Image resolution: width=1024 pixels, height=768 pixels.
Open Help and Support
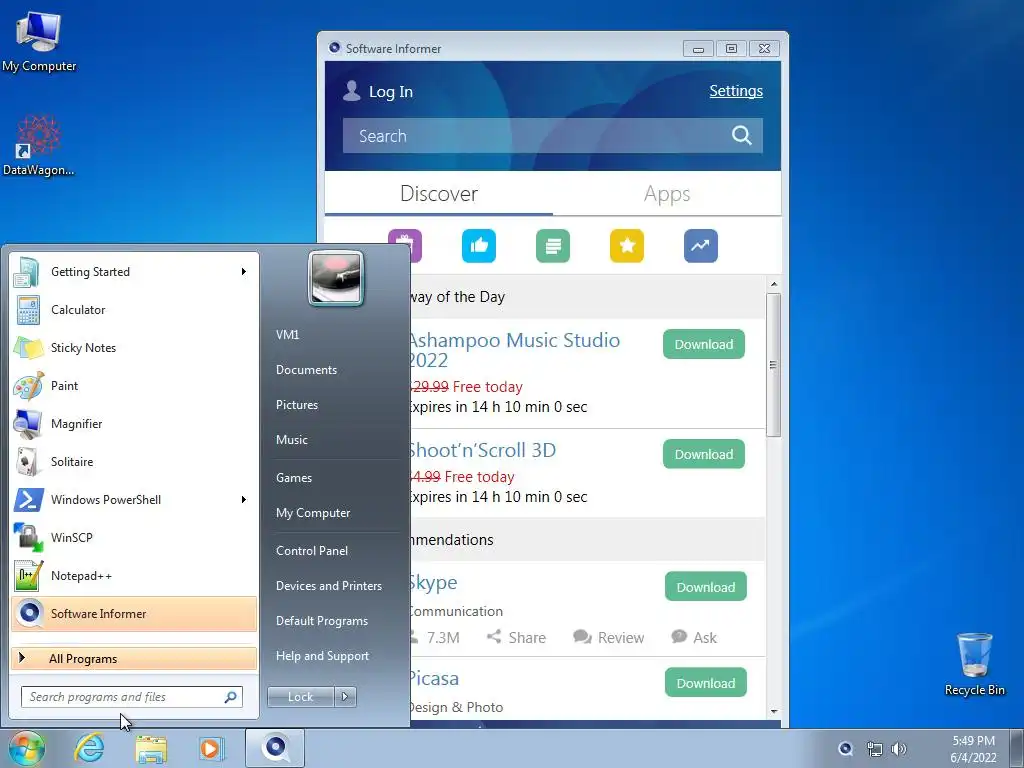(323, 656)
